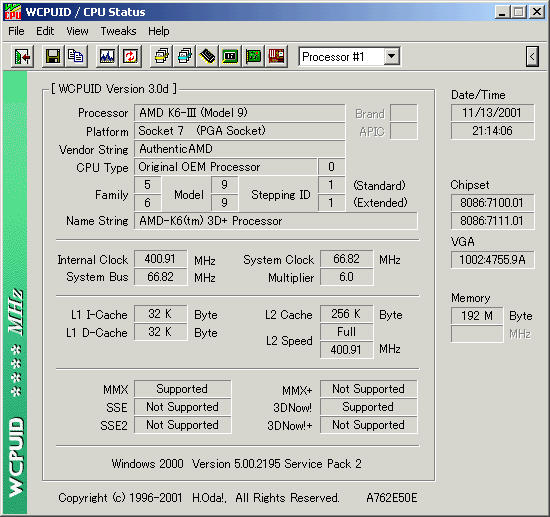Screen dimensions: 550x517
Task: Open the Tweaks menu
Action: (118, 31)
